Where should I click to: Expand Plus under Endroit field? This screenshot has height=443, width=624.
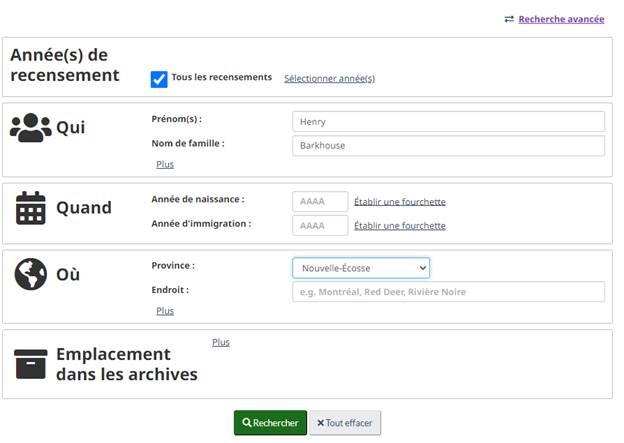tap(165, 311)
